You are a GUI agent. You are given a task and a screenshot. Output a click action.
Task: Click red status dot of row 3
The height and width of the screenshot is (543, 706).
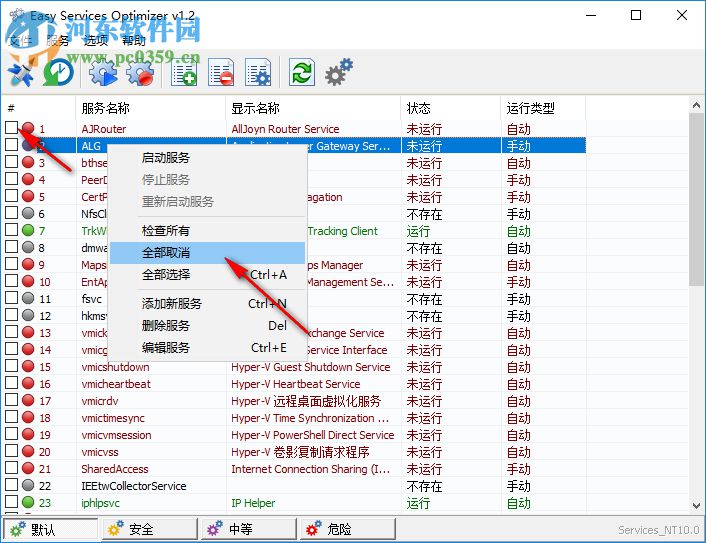tap(28, 162)
